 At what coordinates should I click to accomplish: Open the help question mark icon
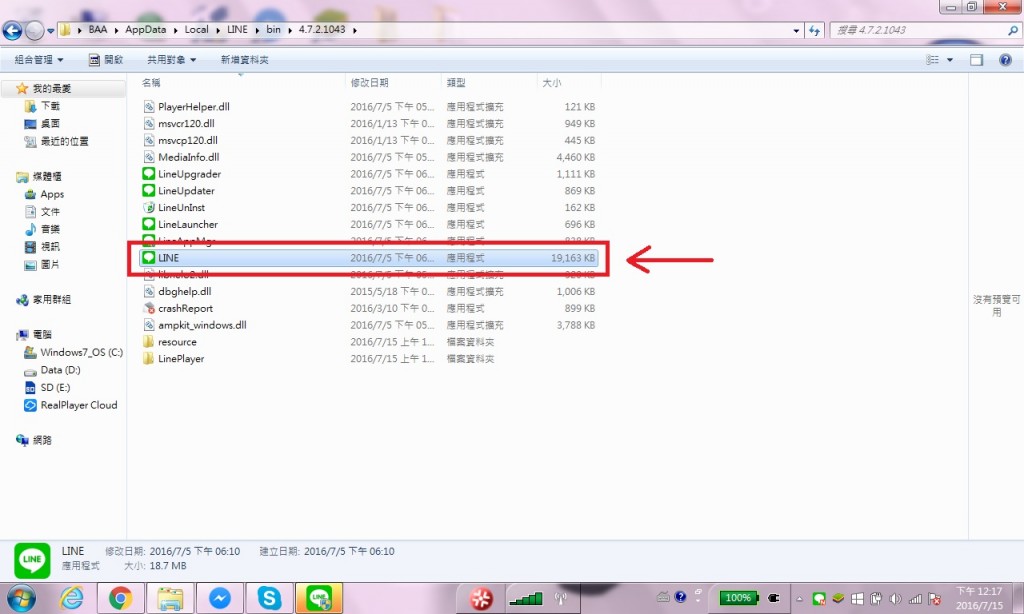(1005, 59)
